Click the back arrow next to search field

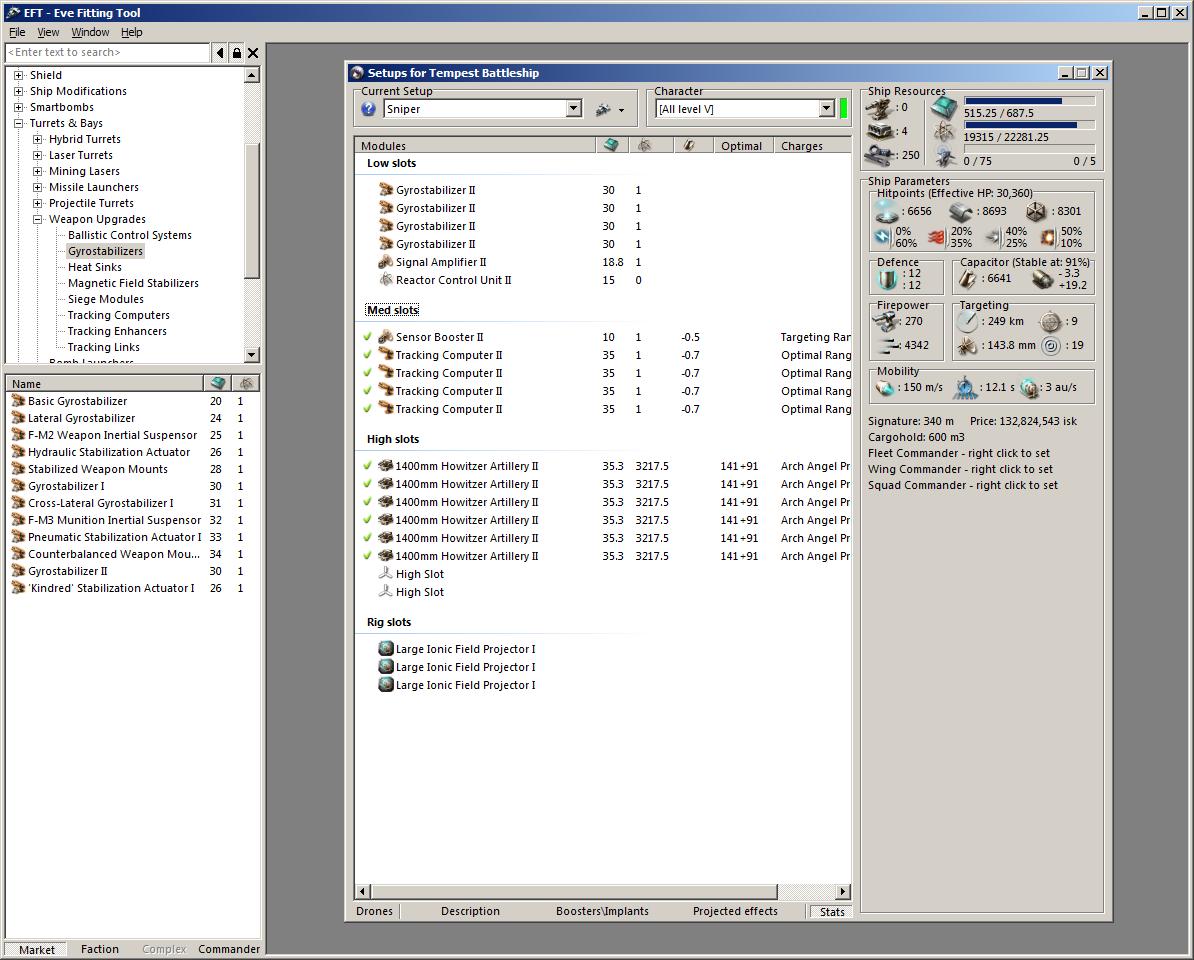coord(220,53)
